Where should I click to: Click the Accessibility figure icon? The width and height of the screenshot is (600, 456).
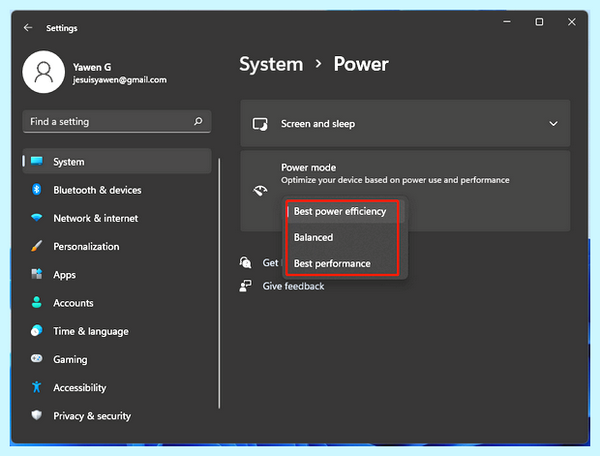[x=37, y=387]
